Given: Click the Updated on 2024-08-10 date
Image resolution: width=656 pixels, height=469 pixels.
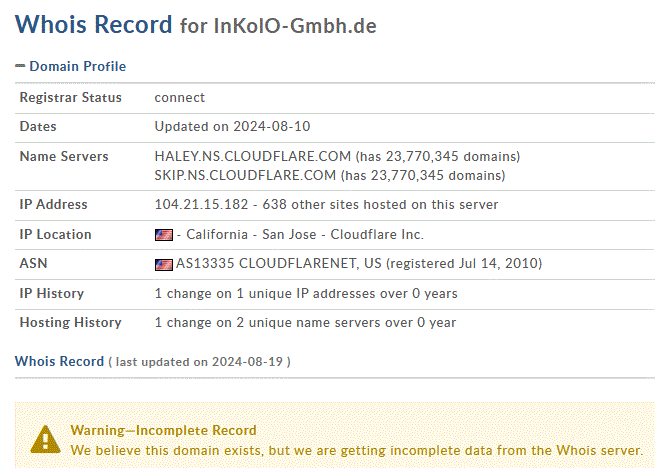Looking at the screenshot, I should coord(232,126).
